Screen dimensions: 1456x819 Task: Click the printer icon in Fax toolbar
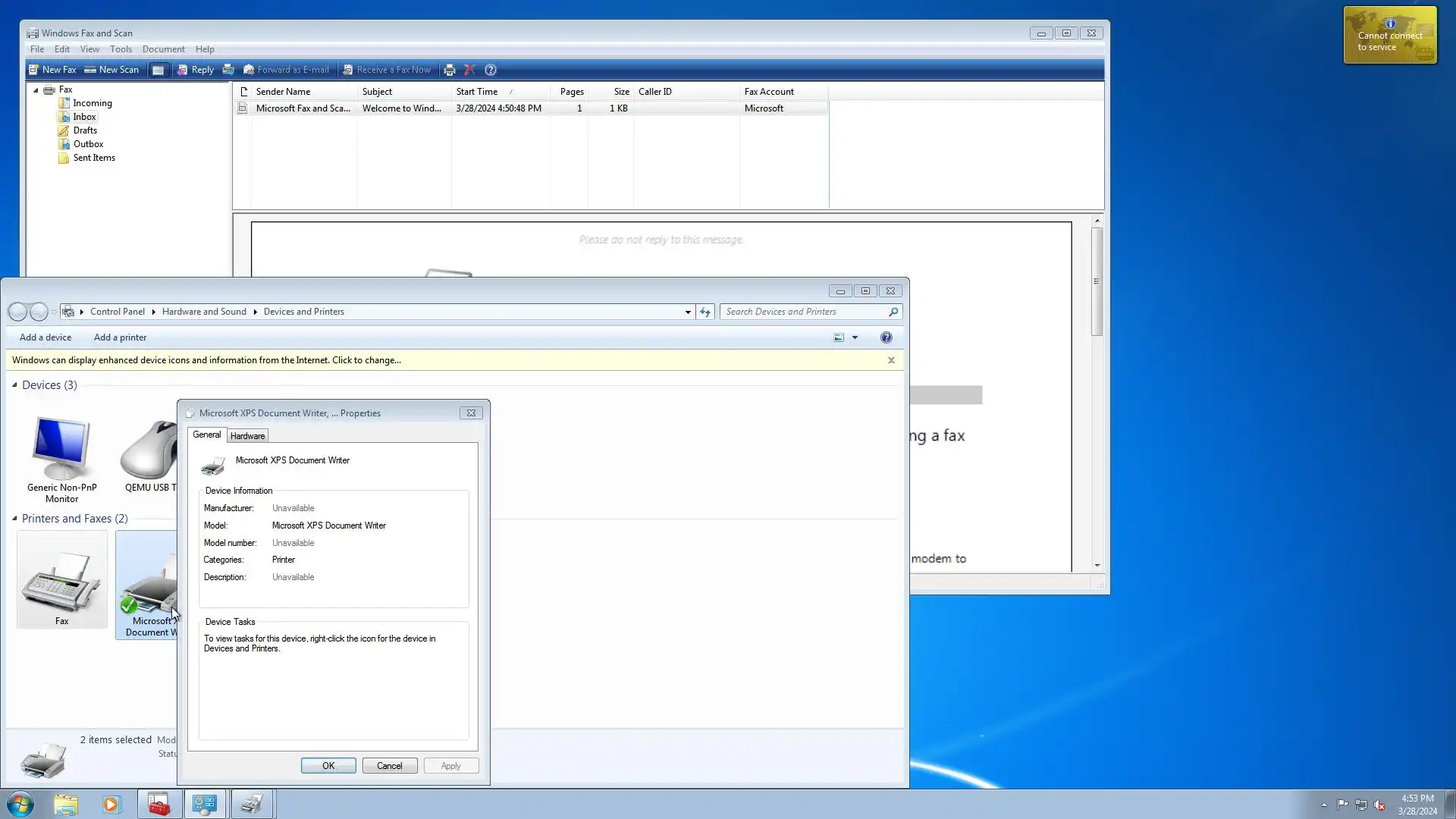[450, 70]
